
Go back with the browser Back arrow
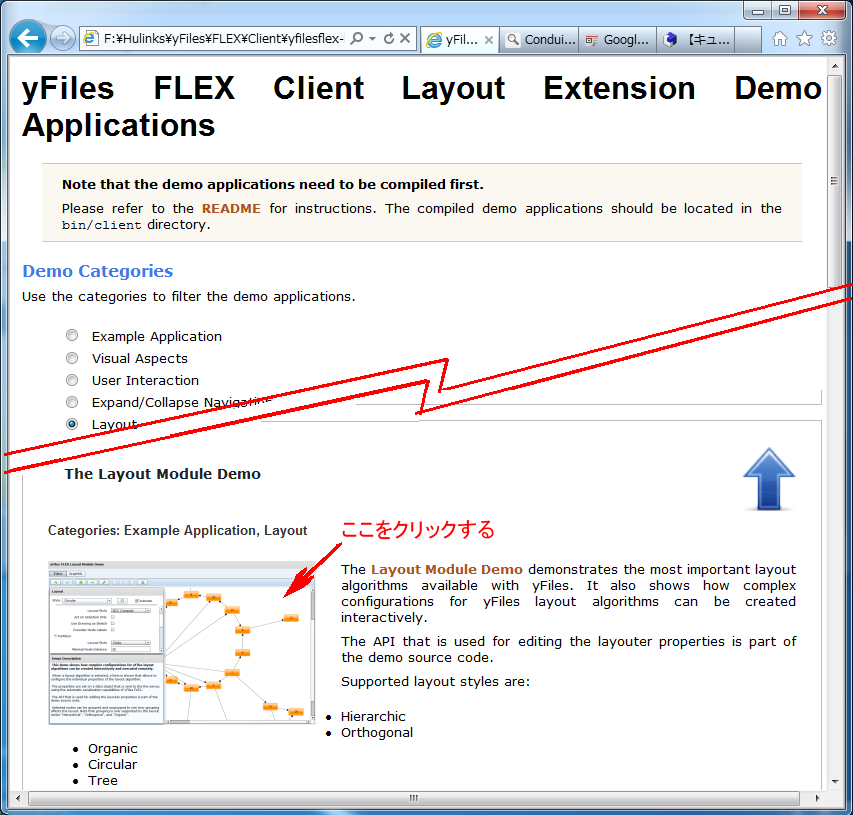click(27, 38)
